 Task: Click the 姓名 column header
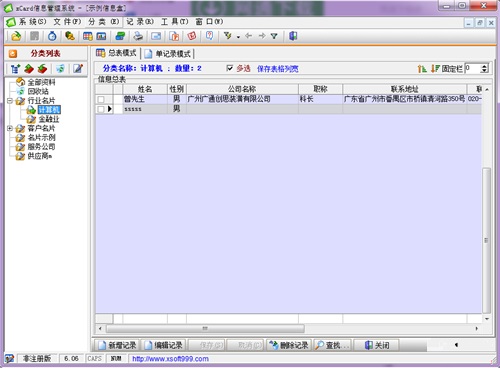click(145, 89)
